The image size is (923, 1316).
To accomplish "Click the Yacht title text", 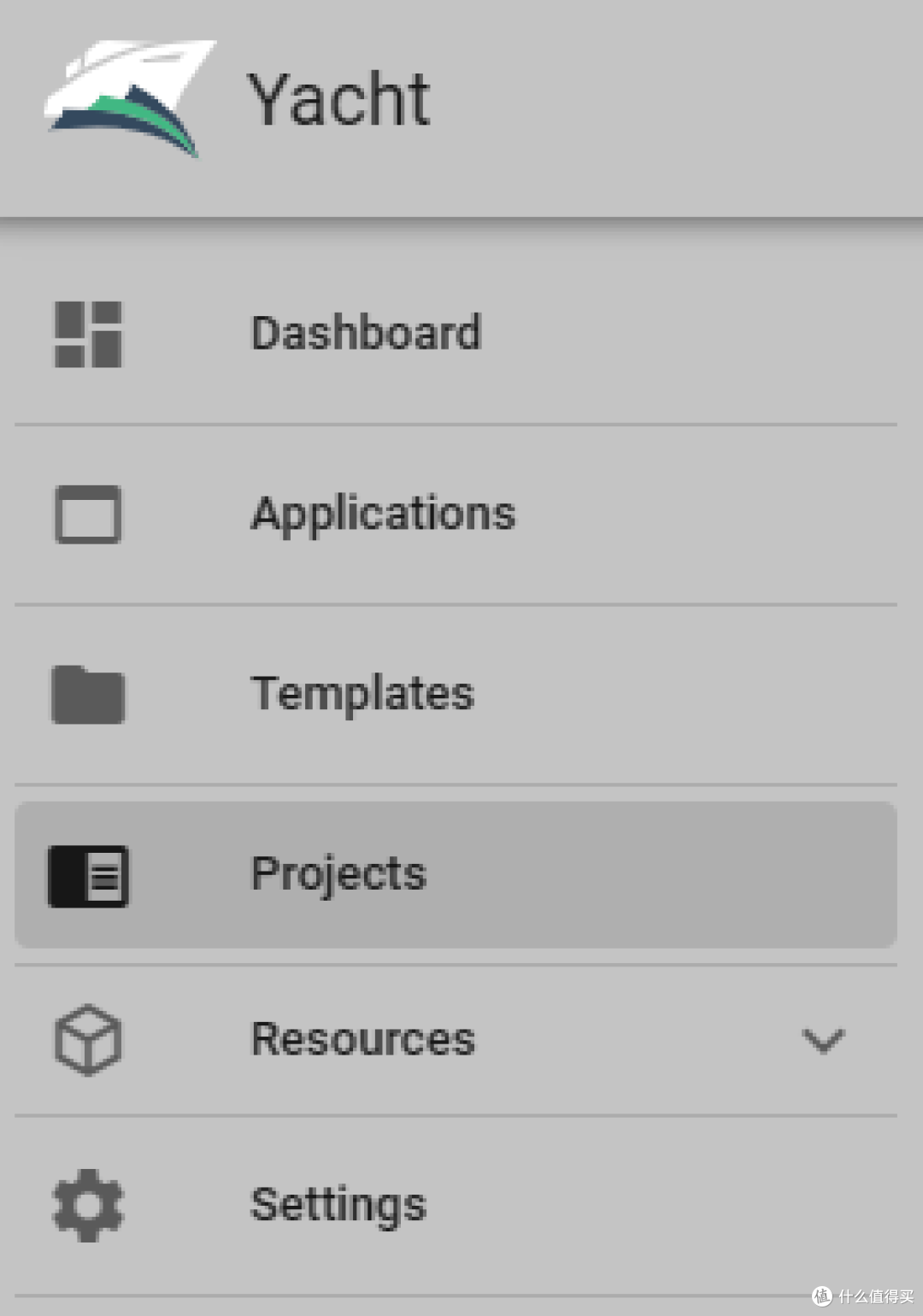I will 338,99.
